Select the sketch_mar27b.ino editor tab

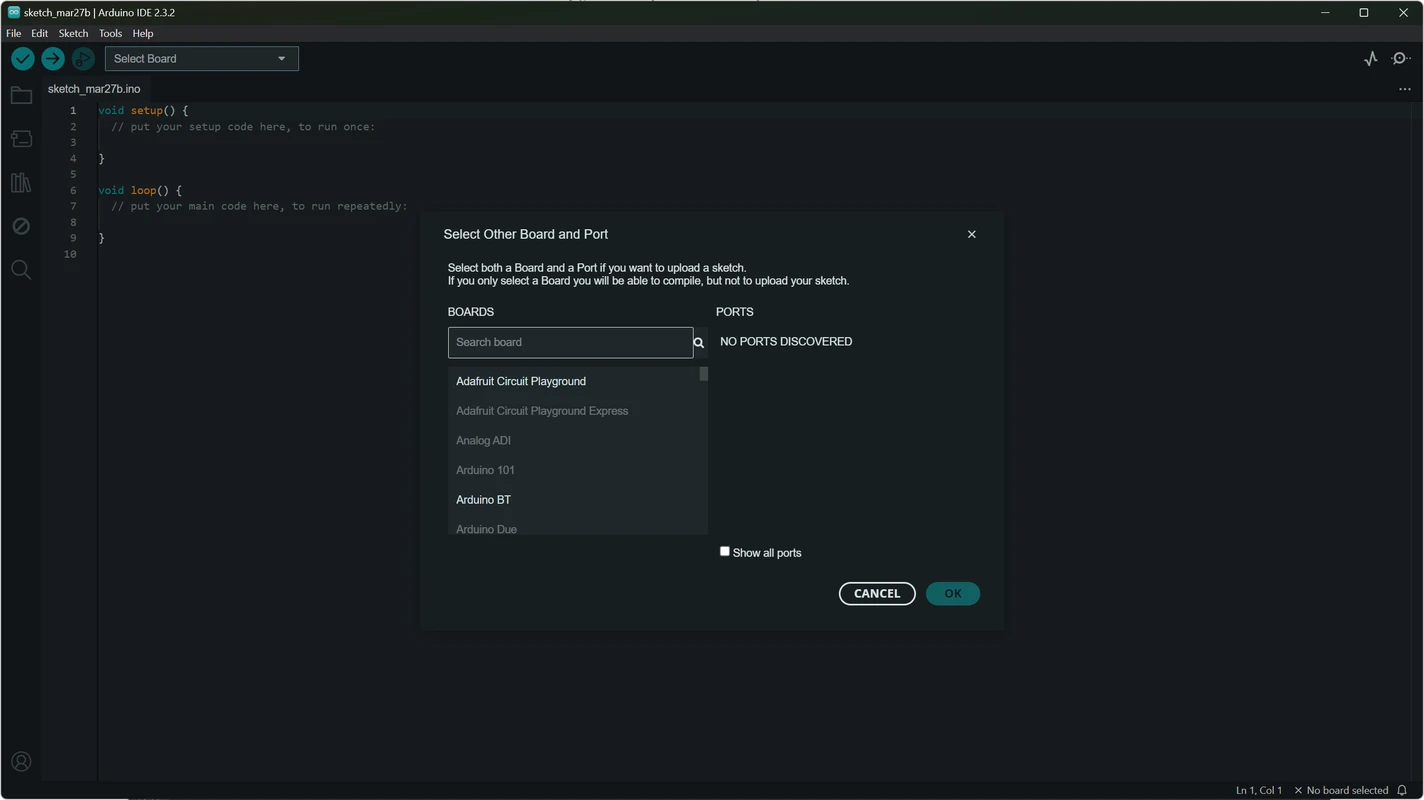[94, 89]
